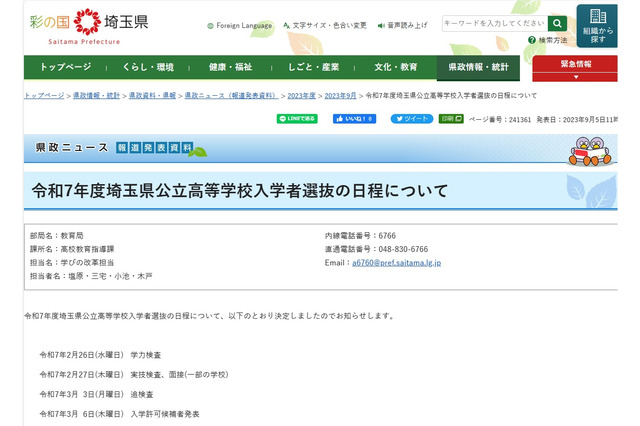Open the 検索方法 help link

(548, 40)
